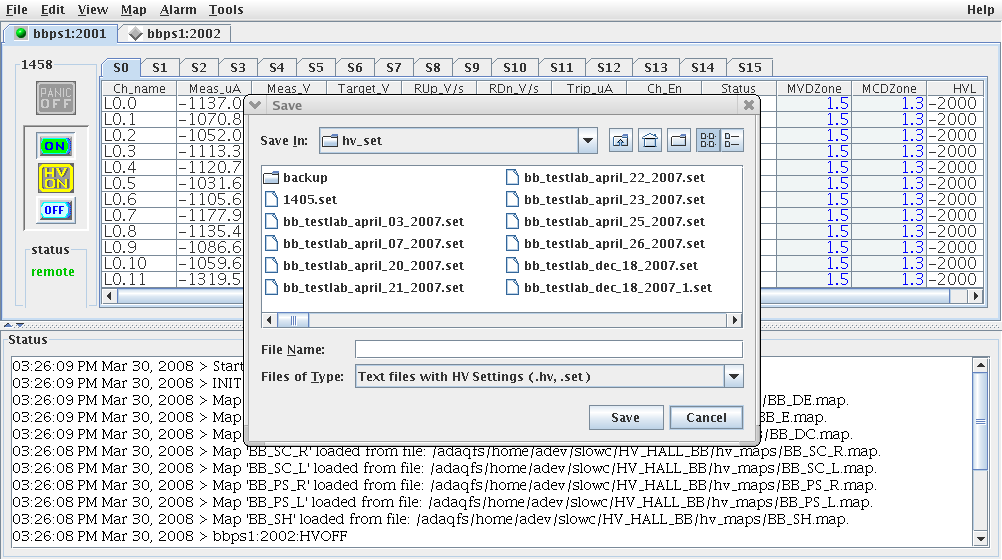Select slot tab S0

(121, 67)
